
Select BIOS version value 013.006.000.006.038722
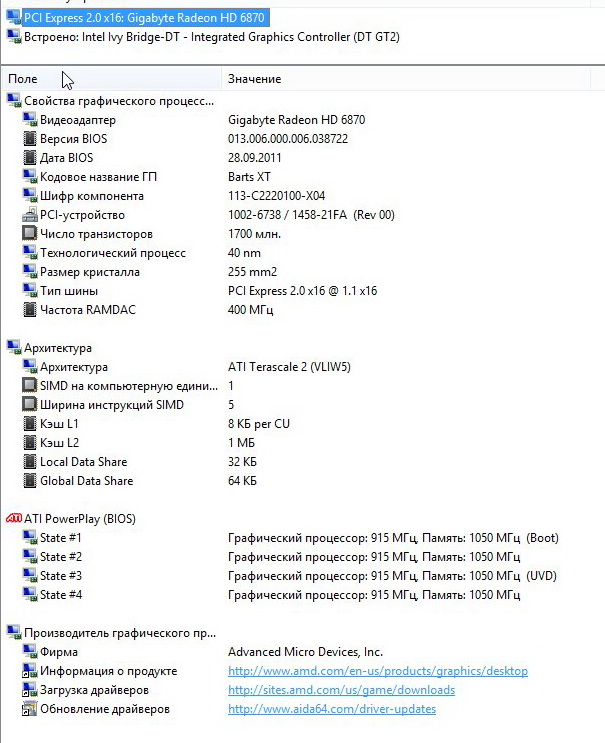pyautogui.click(x=288, y=138)
